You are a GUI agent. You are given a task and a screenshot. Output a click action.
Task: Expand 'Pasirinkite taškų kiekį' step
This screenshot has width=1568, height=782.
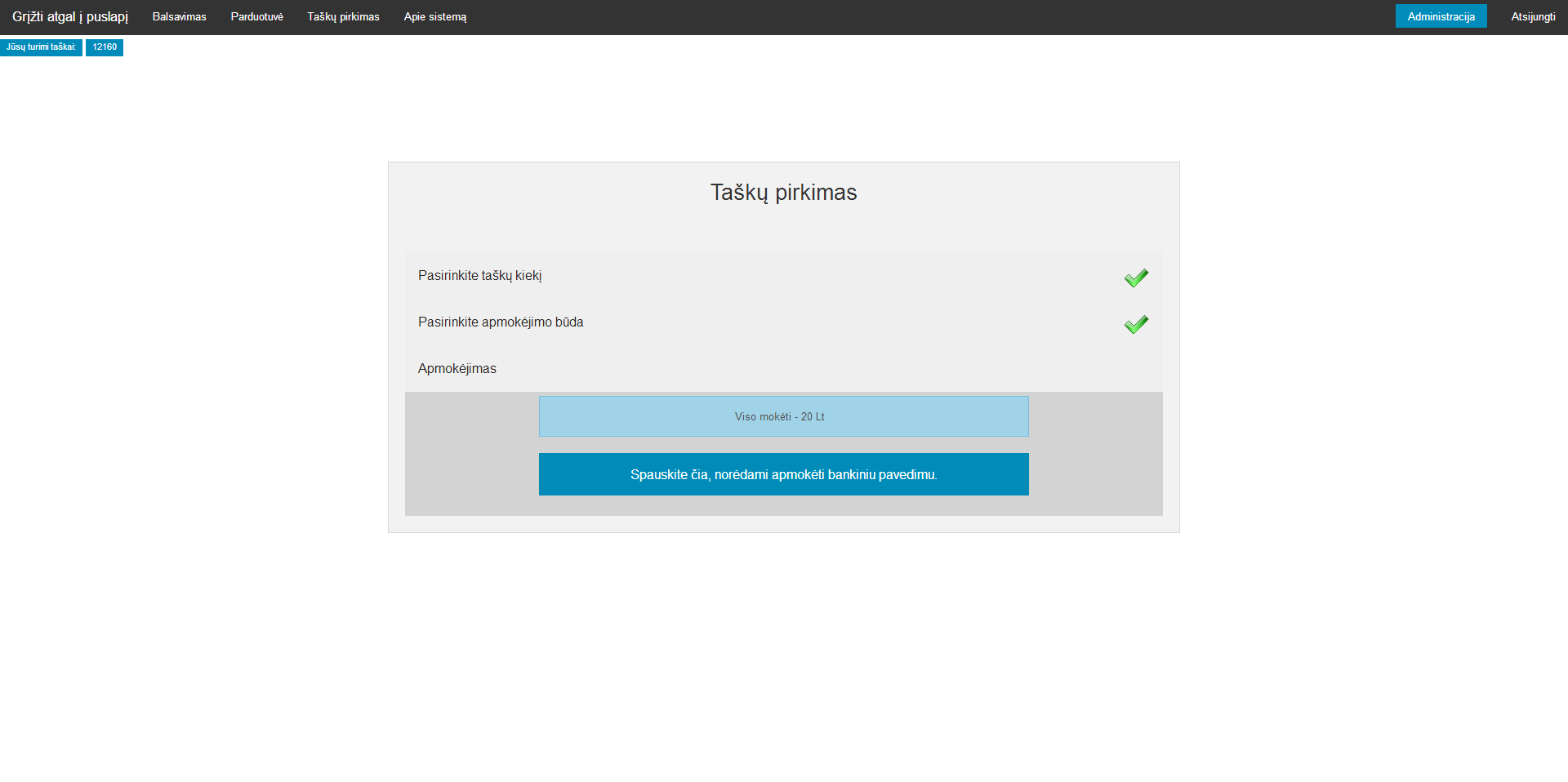pyautogui.click(x=783, y=276)
